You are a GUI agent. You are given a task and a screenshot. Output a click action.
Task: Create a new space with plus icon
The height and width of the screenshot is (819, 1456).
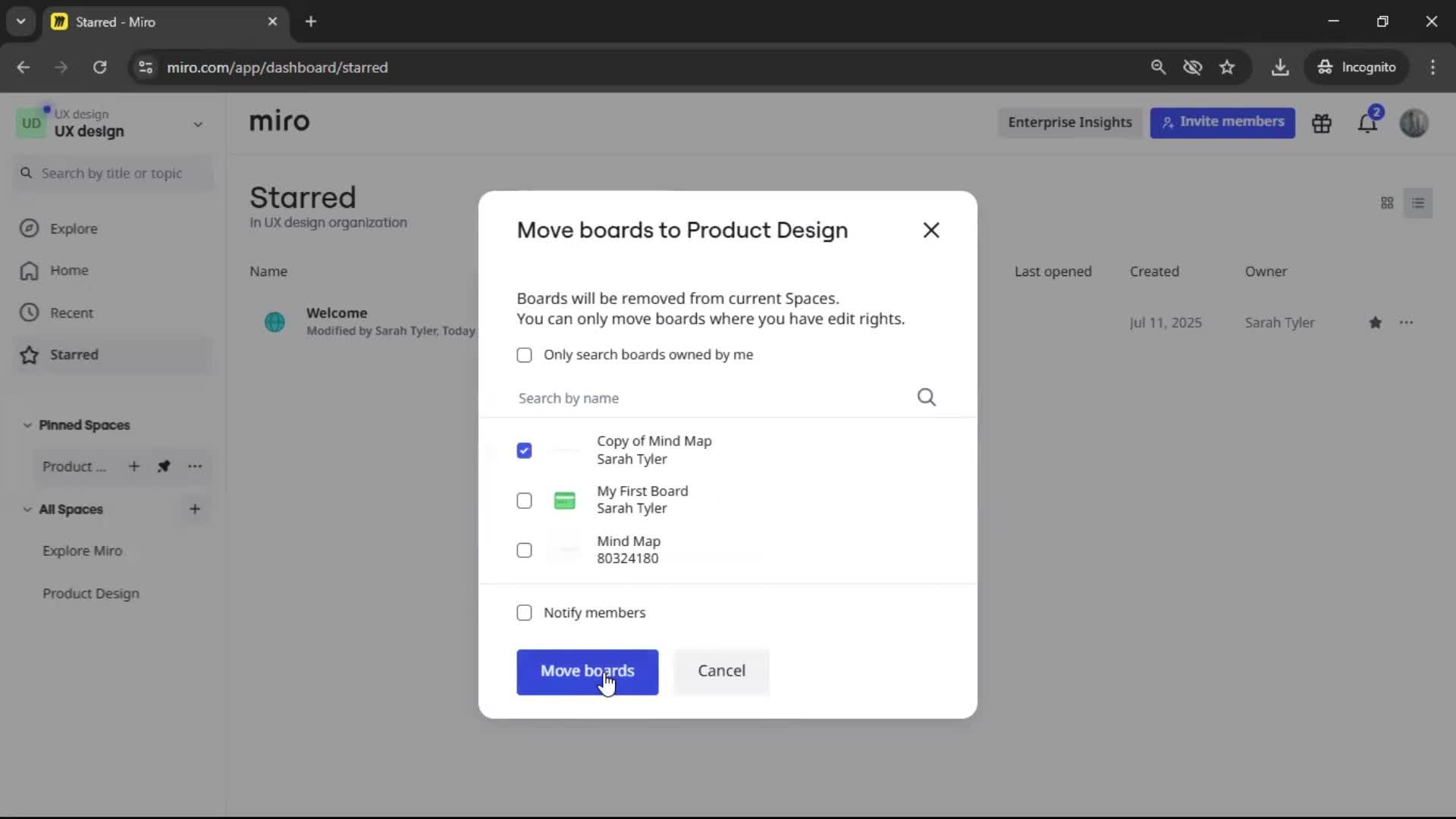point(195,510)
